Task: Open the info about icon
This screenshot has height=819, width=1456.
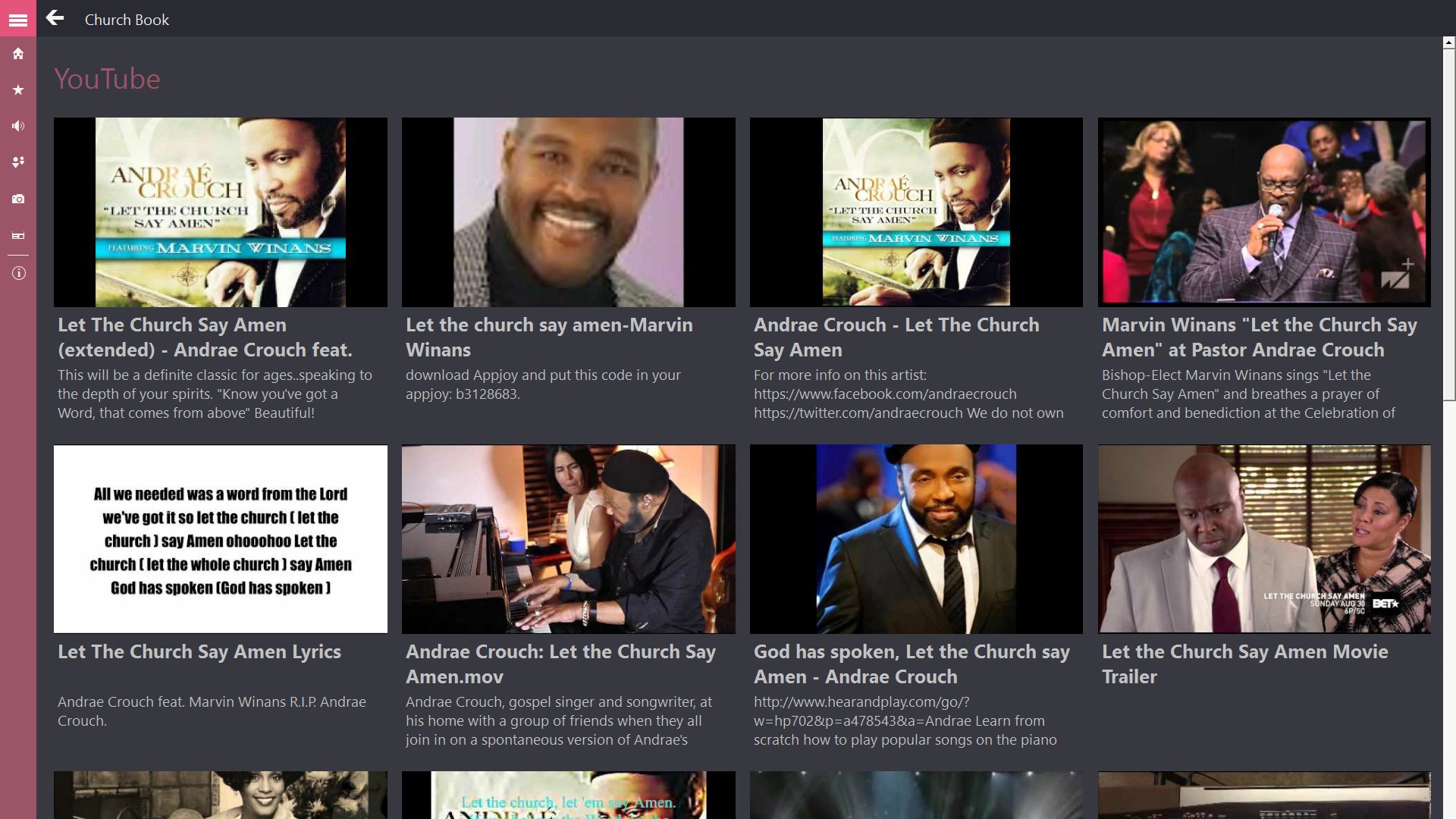Action: tap(18, 273)
